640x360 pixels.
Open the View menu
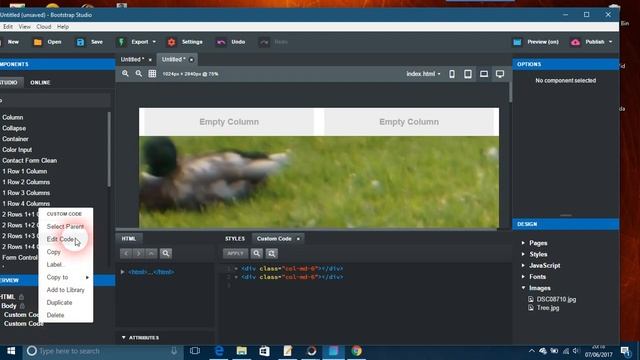24,27
